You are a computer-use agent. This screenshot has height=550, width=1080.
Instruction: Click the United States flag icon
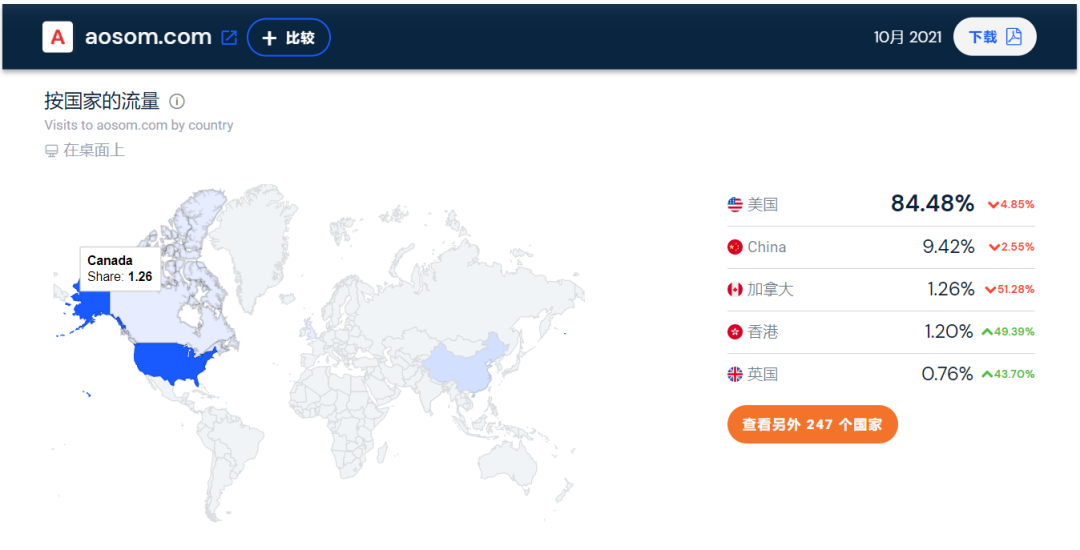click(x=735, y=204)
